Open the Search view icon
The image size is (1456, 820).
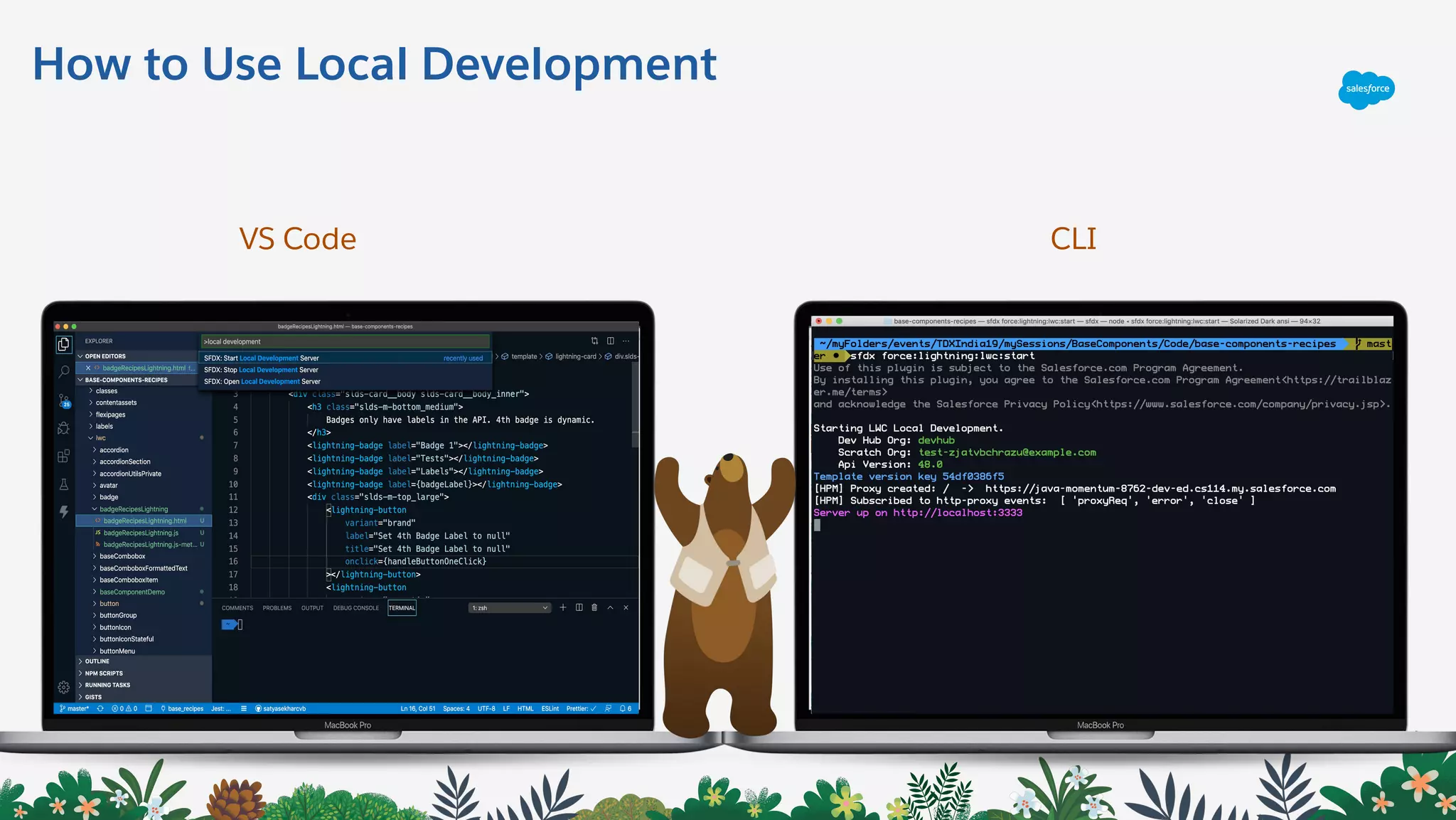64,372
